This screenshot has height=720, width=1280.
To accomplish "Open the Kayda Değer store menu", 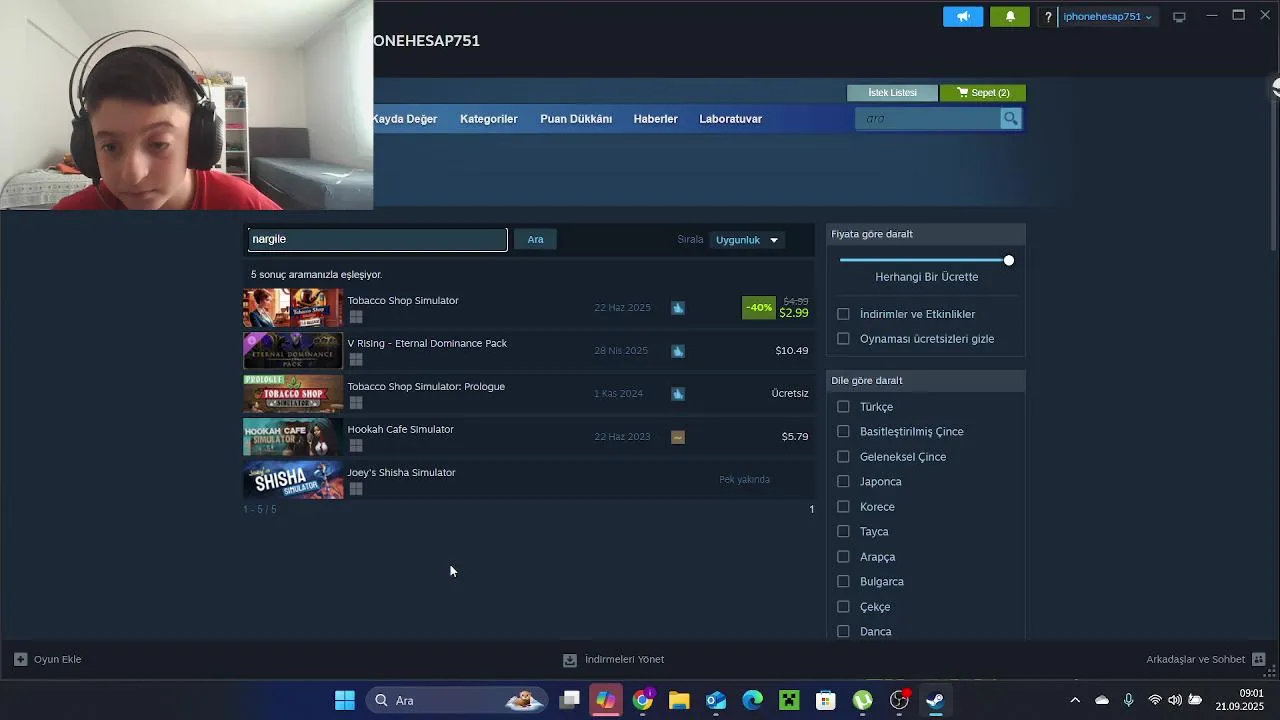I will click(x=405, y=119).
